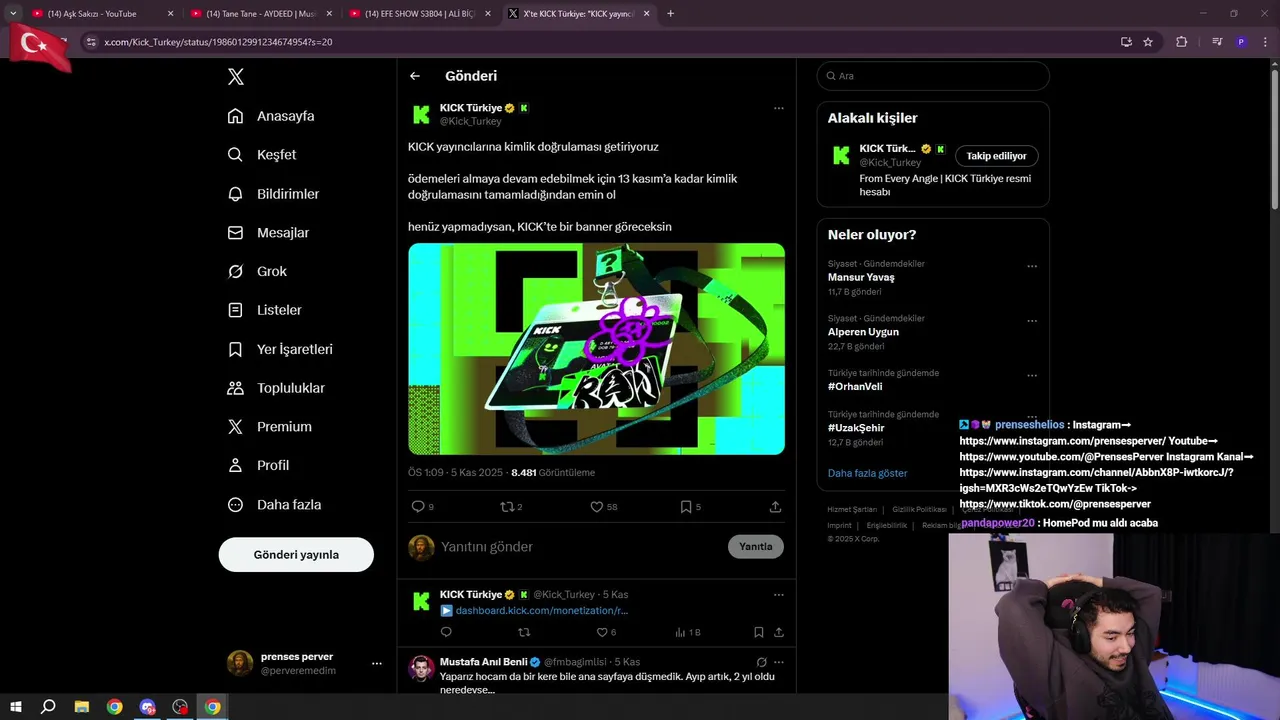Repost icon under main KICK post
This screenshot has width=1280, height=720.
[x=507, y=507]
